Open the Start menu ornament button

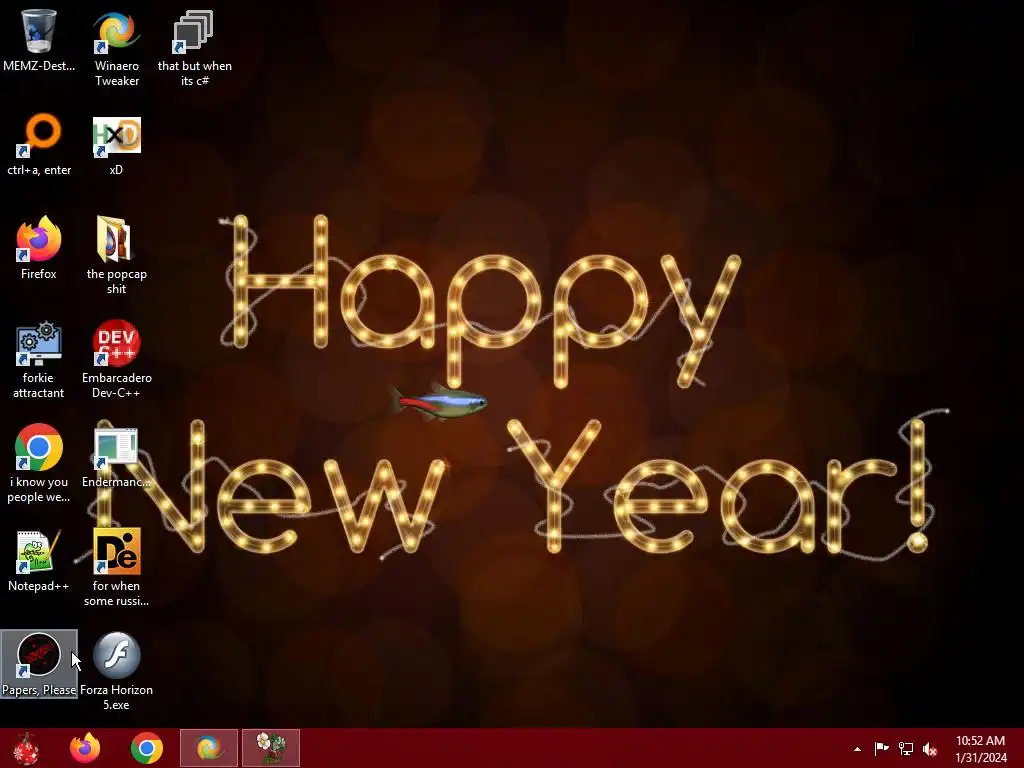tap(26, 748)
